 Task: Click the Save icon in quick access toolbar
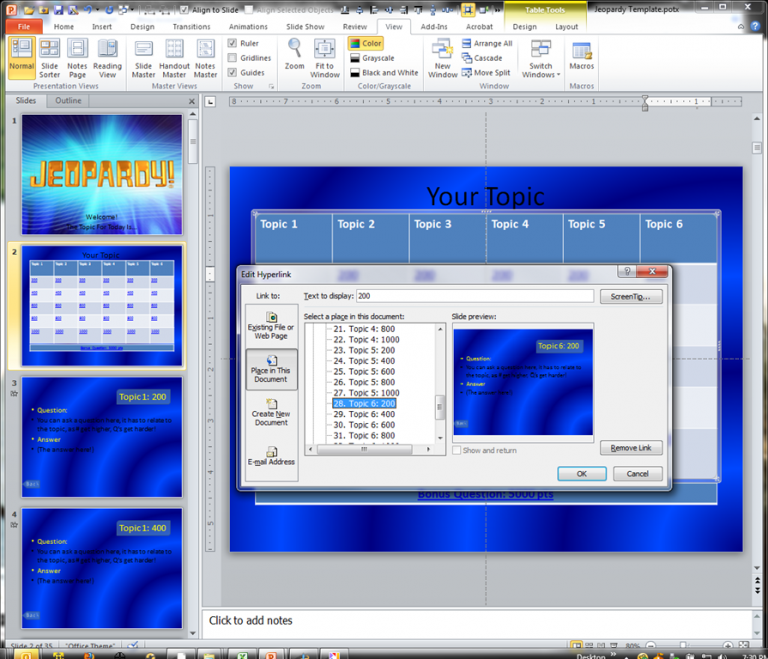click(58, 9)
